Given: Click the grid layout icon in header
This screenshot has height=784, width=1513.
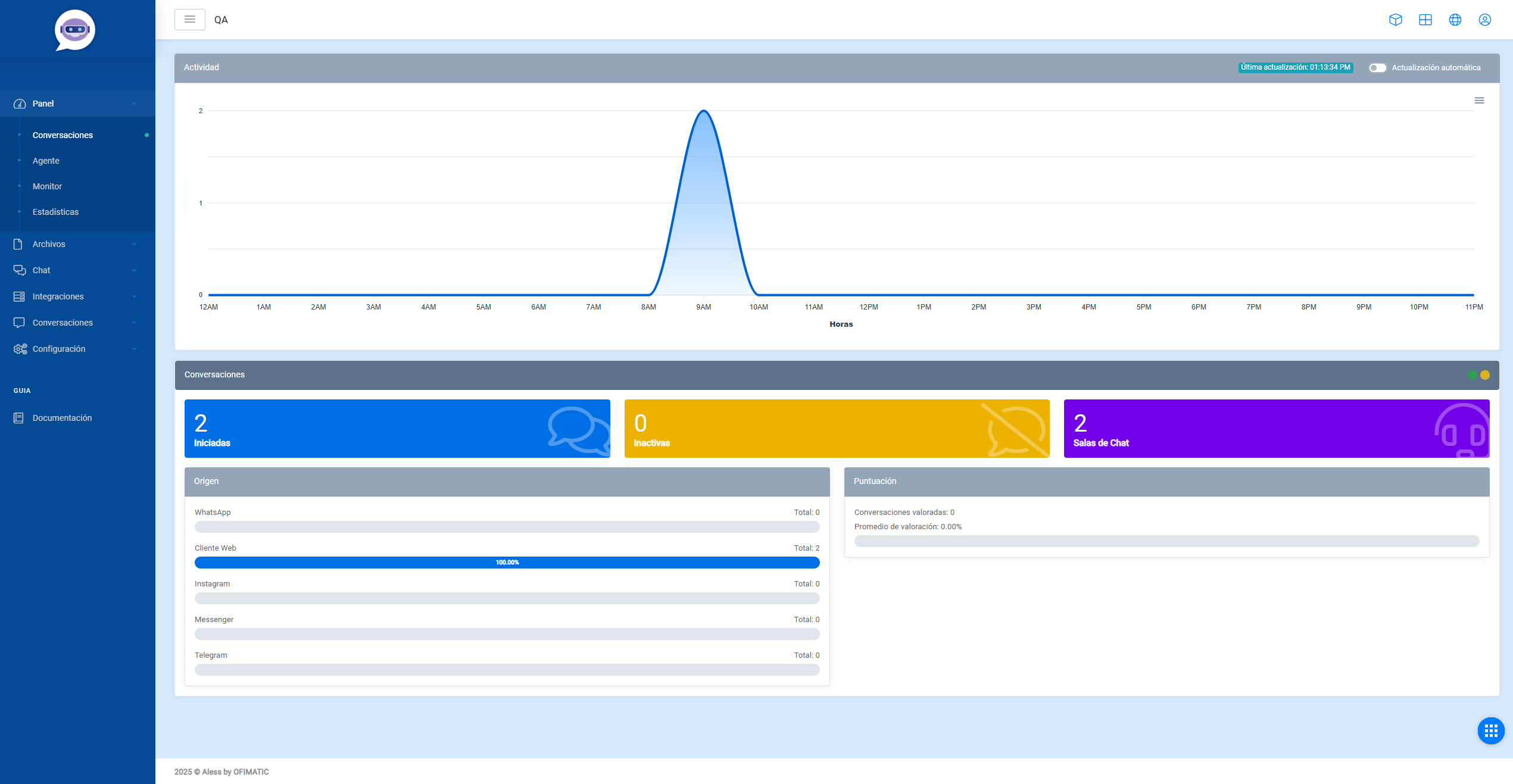Looking at the screenshot, I should (x=1425, y=20).
